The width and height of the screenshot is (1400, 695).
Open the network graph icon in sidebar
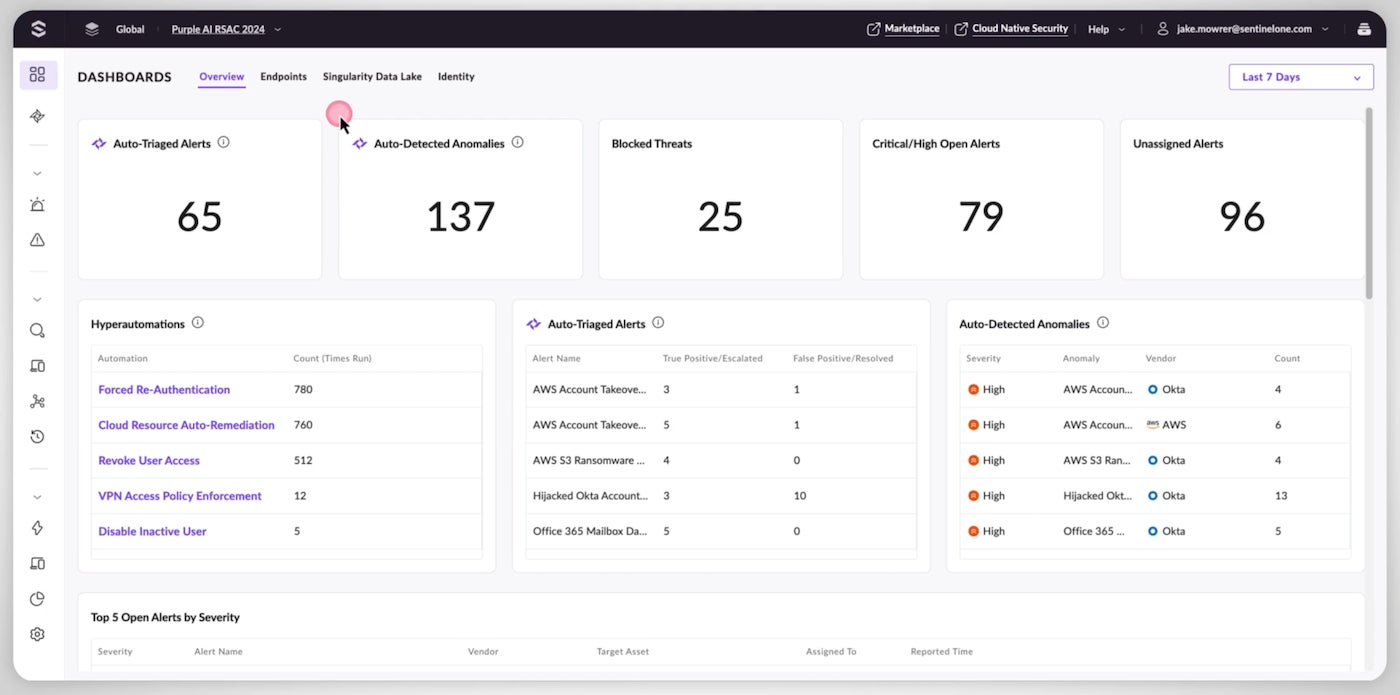[x=37, y=401]
